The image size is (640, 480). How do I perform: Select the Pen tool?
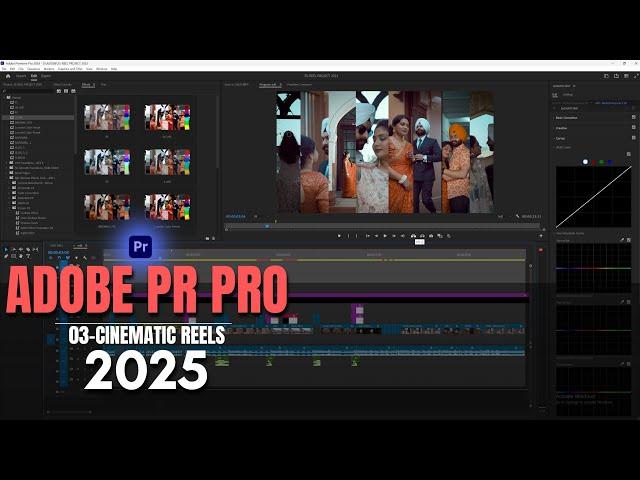(x=6, y=256)
